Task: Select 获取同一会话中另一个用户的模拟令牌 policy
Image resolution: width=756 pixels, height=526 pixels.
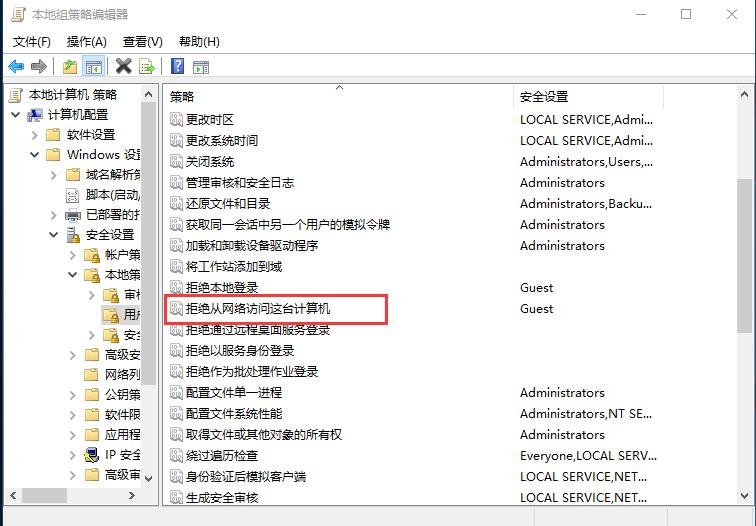Action: click(288, 224)
